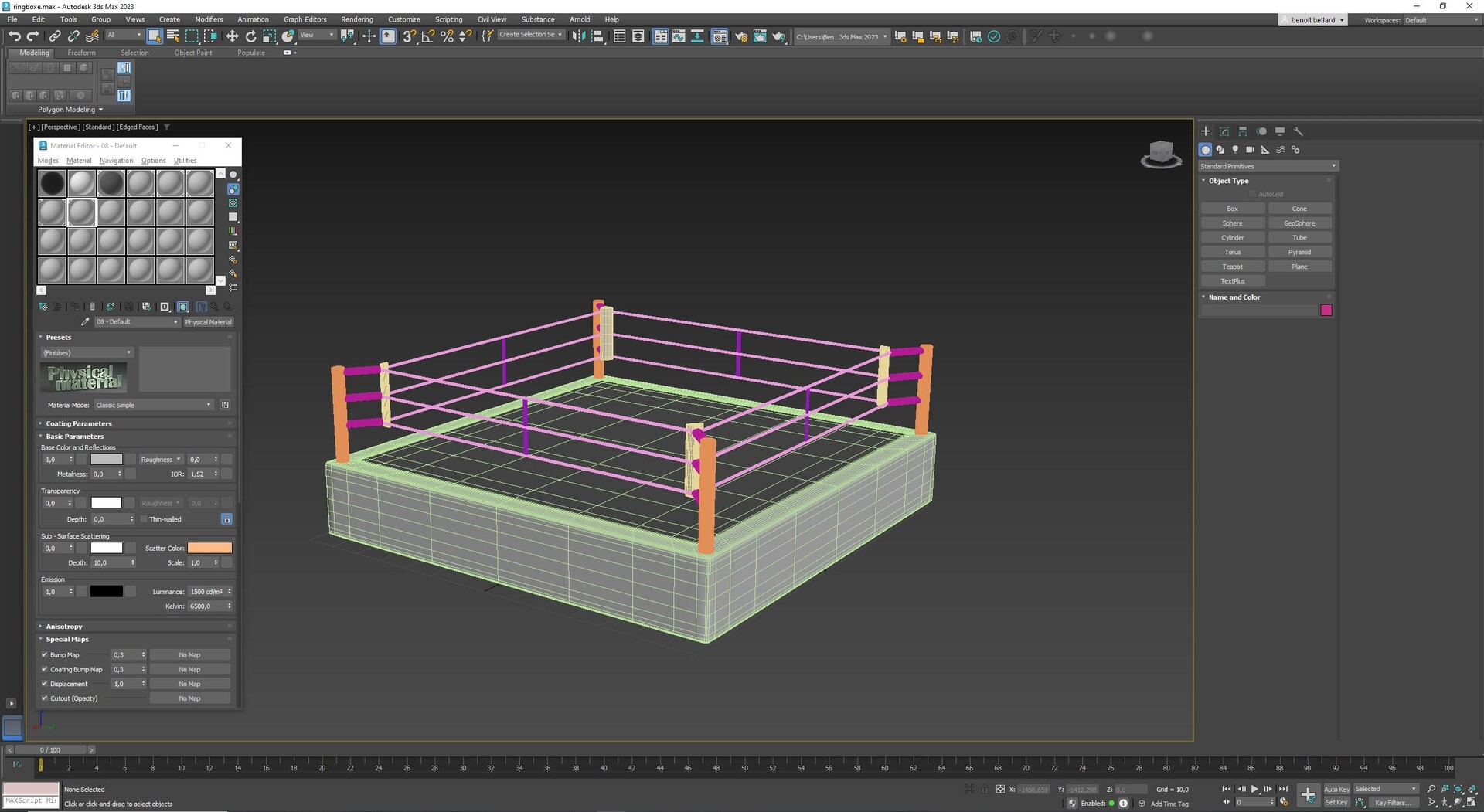Select the Cameras category icon
This screenshot has height=812, width=1484.
click(x=1250, y=150)
